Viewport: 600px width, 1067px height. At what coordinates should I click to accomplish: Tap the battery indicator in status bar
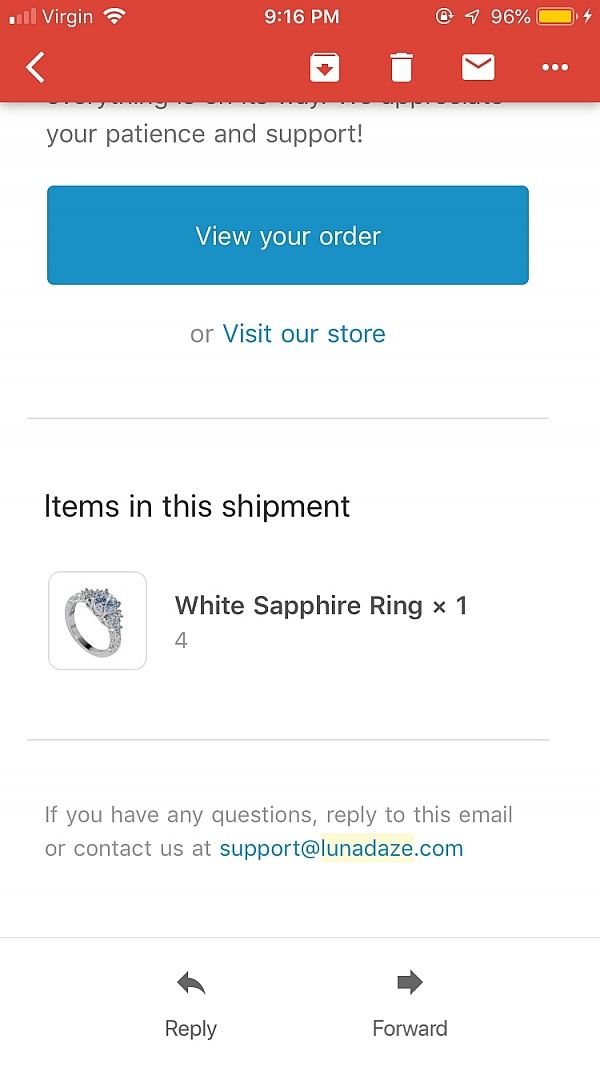558,17
